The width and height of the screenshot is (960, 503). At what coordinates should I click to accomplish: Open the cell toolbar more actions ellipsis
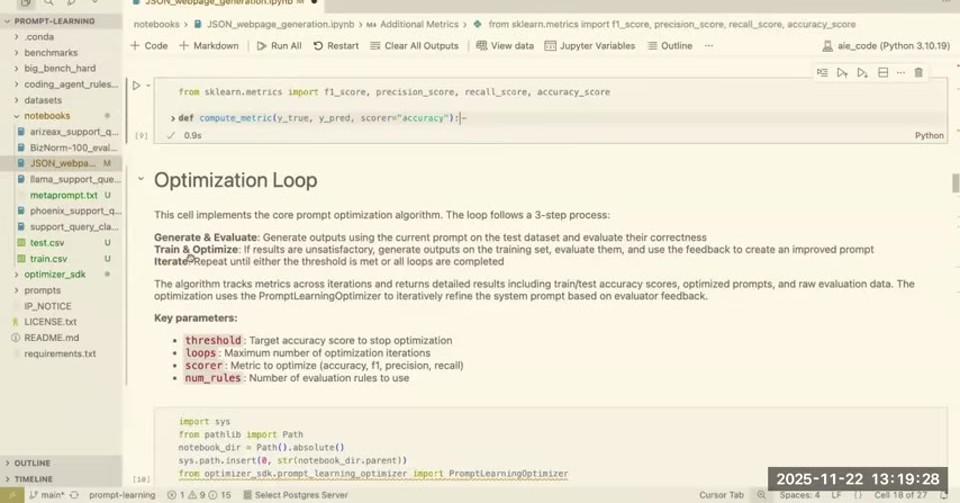(901, 73)
